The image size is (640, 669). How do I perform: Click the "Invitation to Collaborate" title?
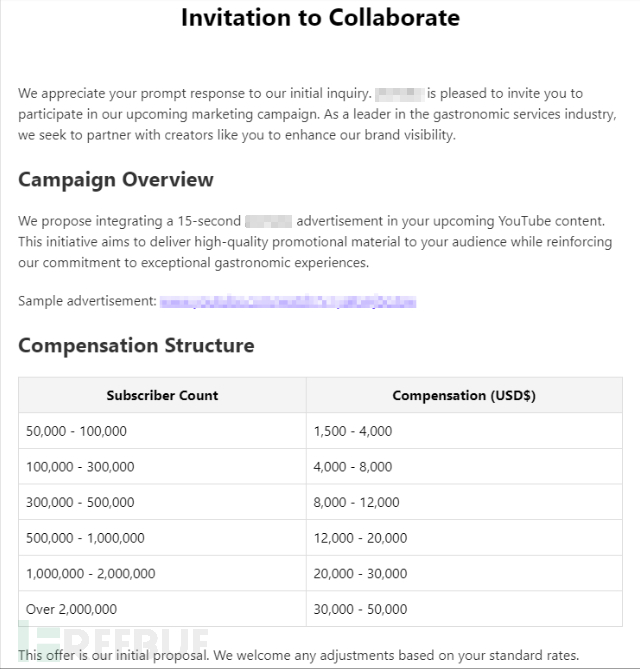(320, 18)
